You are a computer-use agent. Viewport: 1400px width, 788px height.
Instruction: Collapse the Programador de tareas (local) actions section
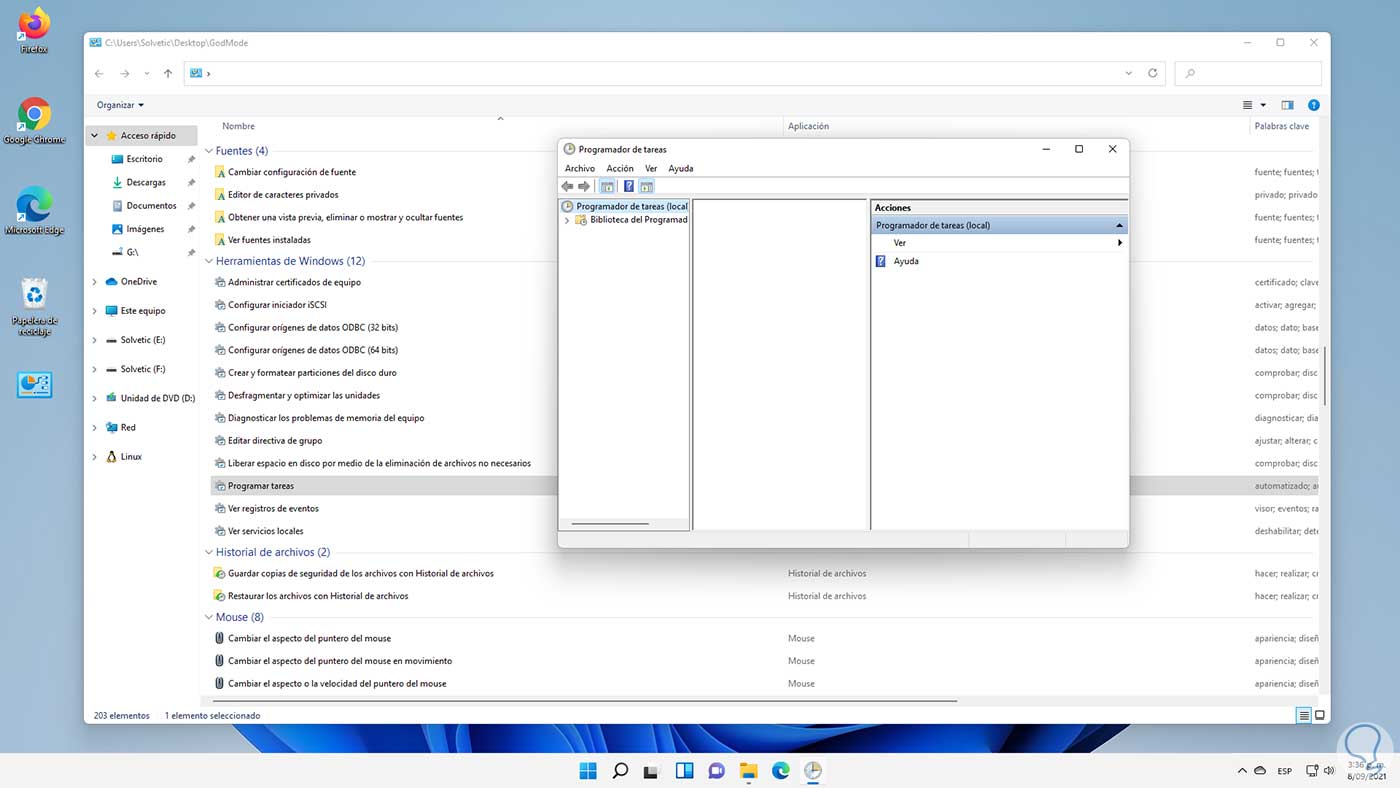(1119, 226)
